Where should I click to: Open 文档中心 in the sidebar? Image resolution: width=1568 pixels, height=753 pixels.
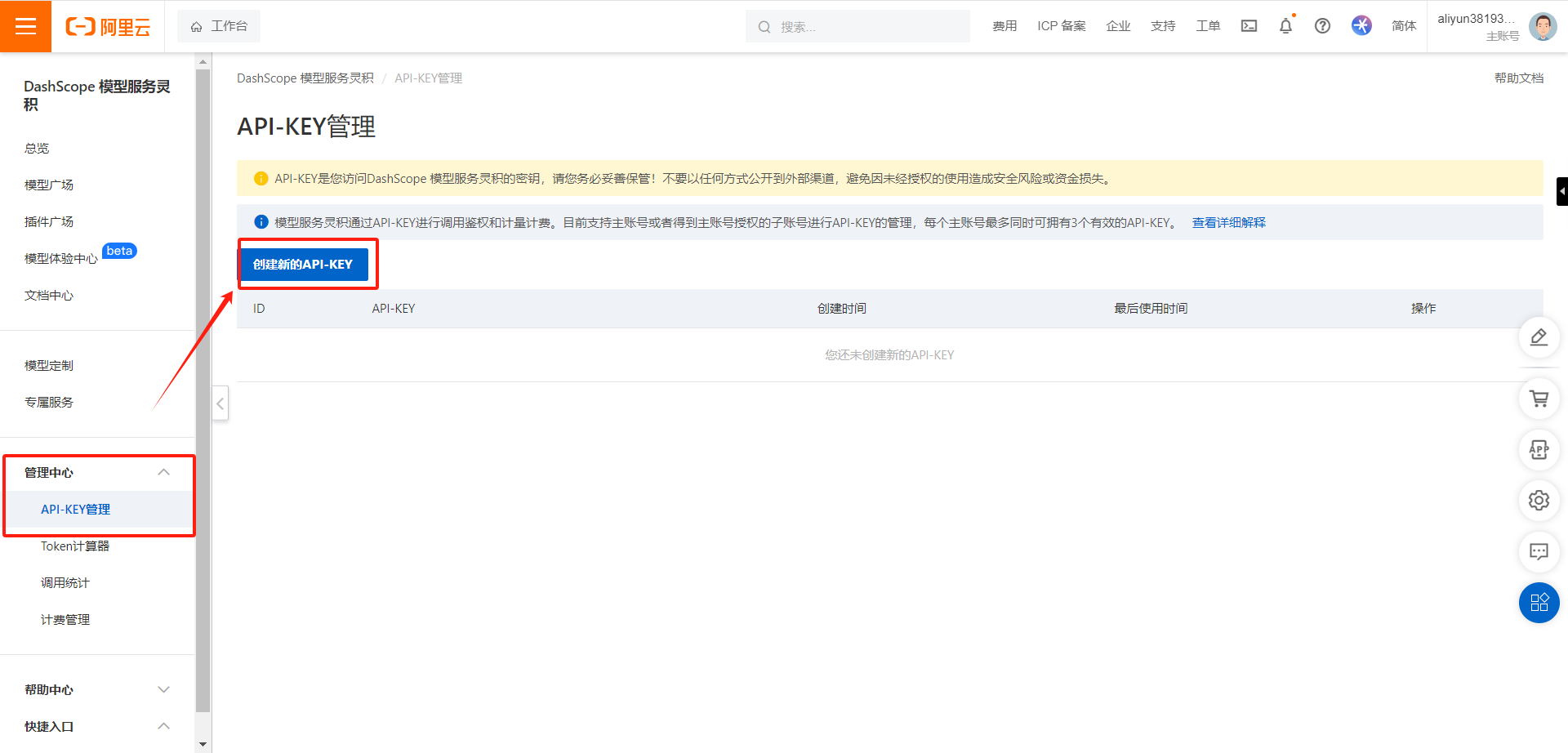coord(49,295)
